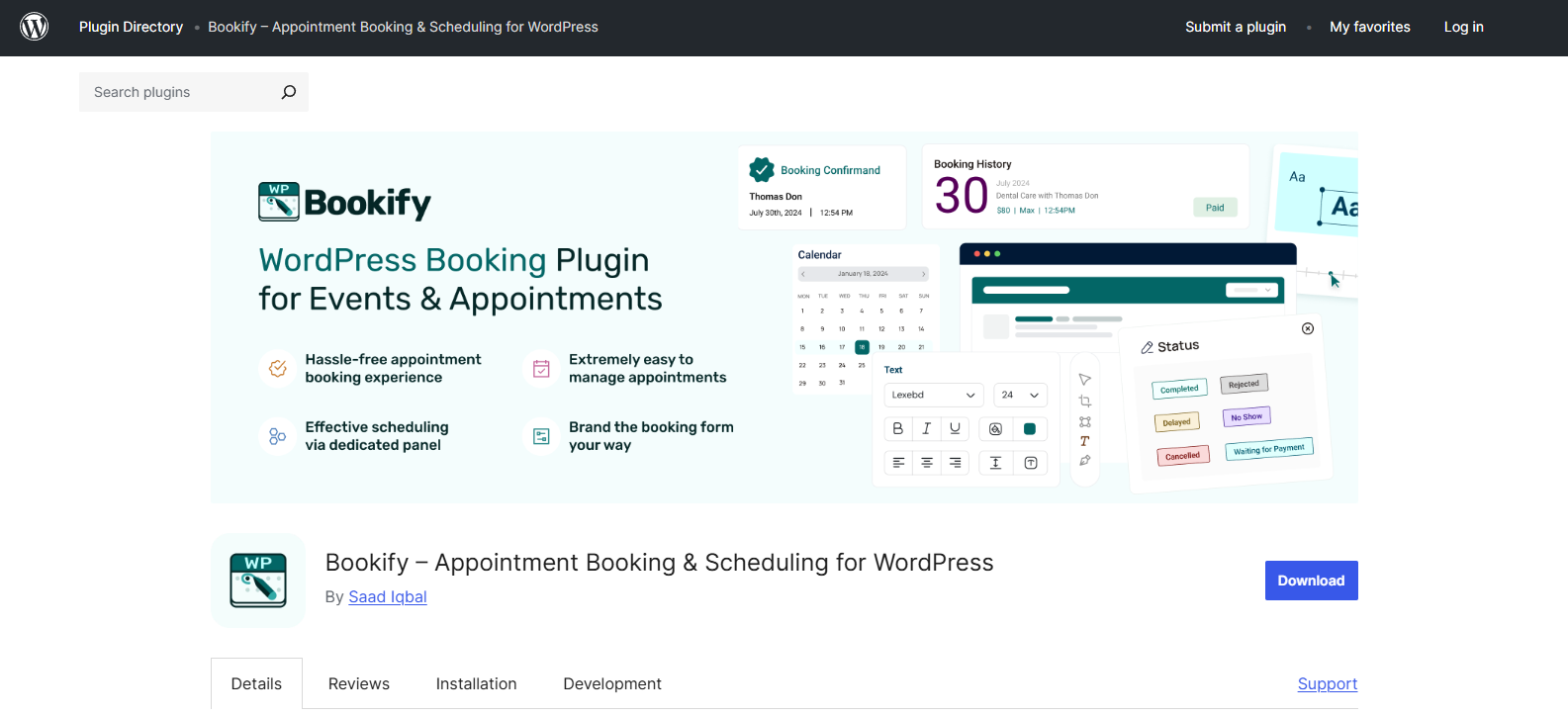Open Submit a plugin page
This screenshot has width=1568, height=717.
point(1236,27)
